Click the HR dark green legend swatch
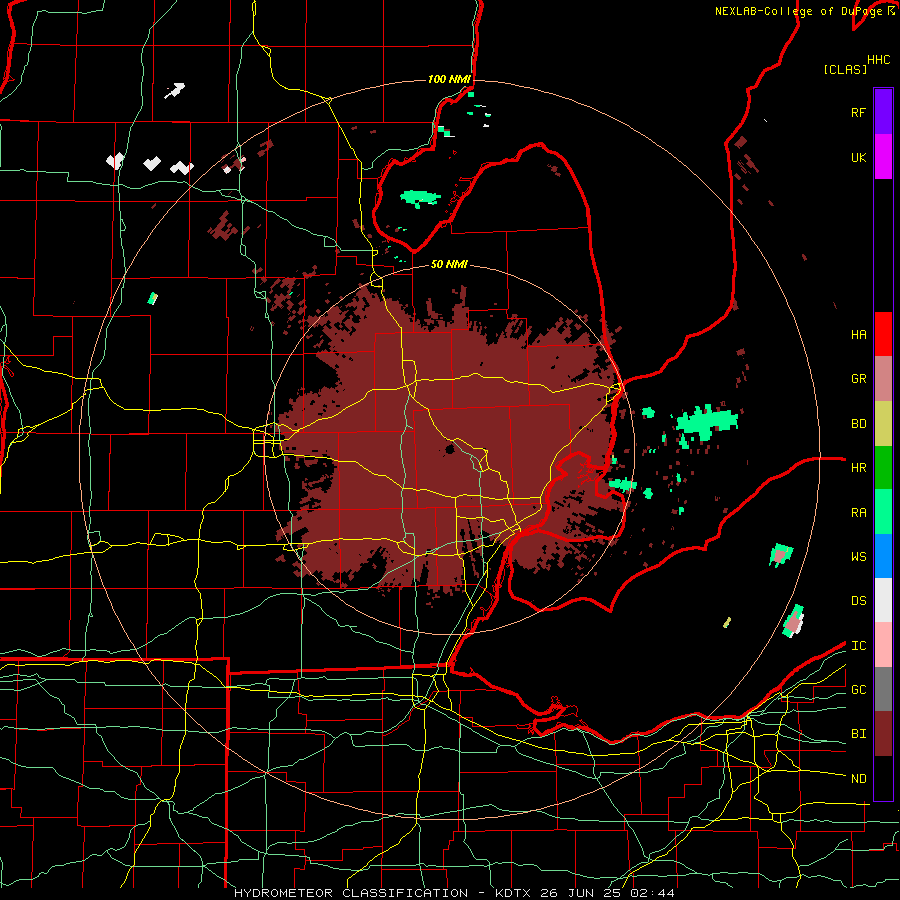Viewport: 900px width, 900px height. (883, 468)
